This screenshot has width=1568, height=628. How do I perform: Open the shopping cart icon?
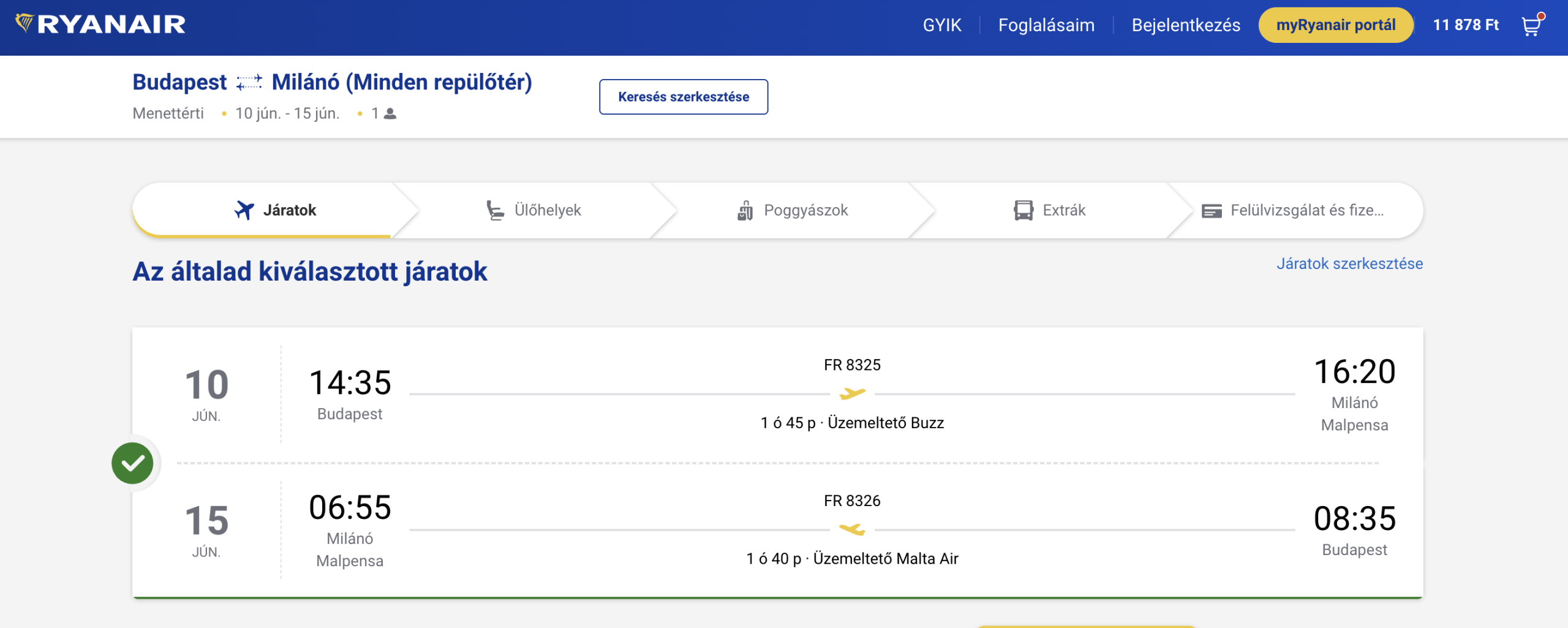[1532, 25]
